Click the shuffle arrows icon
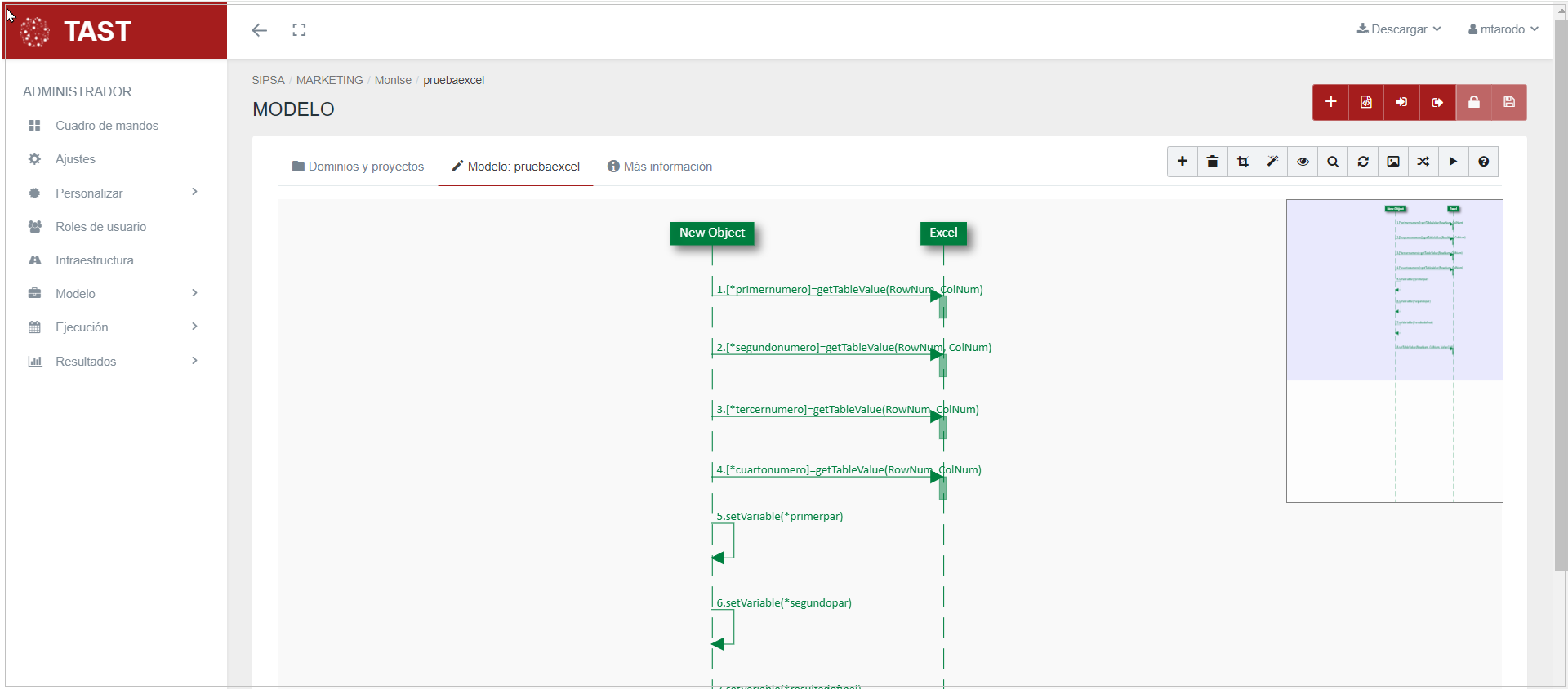Image resolution: width=1568 pixels, height=689 pixels. pos(1423,162)
